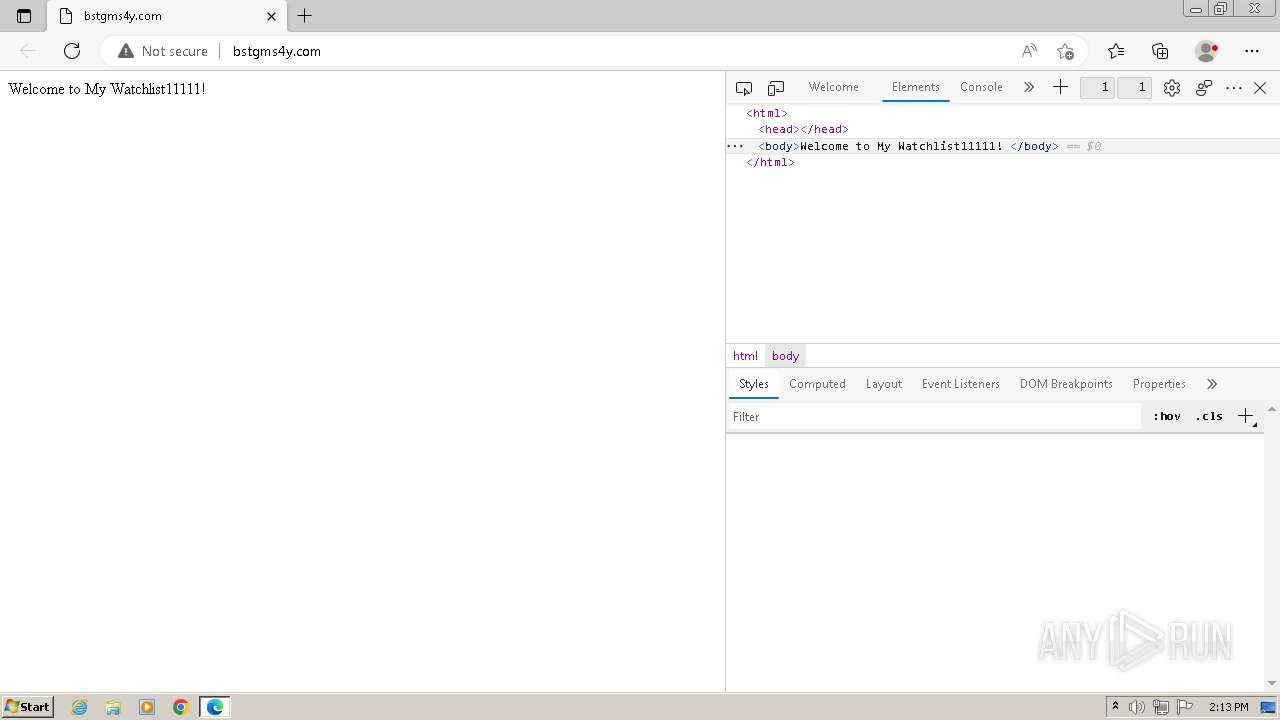Image resolution: width=1280 pixels, height=720 pixels.
Task: Open the Favorites list
Action: [1116, 51]
